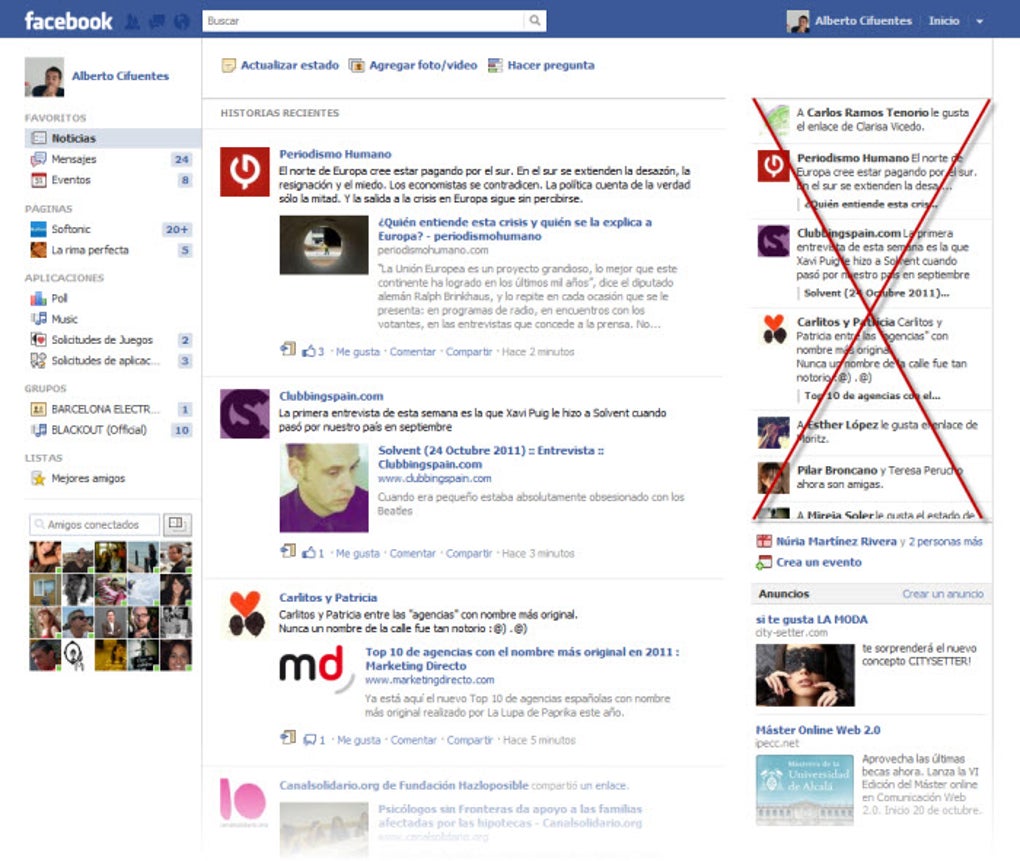1020x861 pixels.
Task: Open the Music application
Action: coord(64,319)
